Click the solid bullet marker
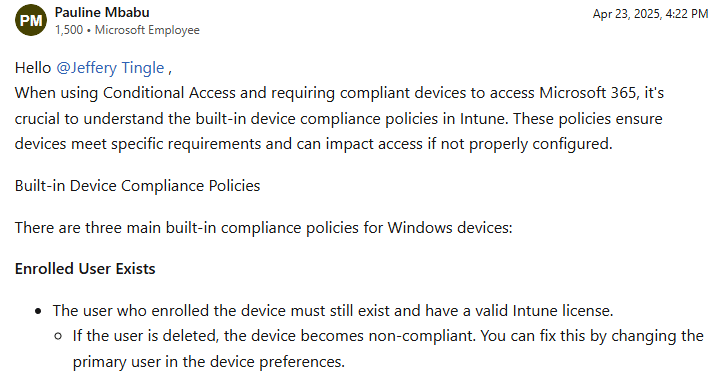 pyautogui.click(x=38, y=311)
